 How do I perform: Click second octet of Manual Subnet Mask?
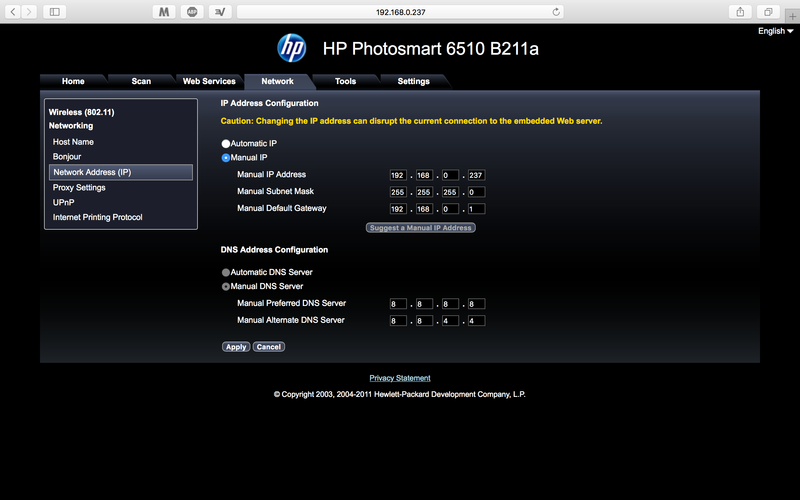point(424,192)
